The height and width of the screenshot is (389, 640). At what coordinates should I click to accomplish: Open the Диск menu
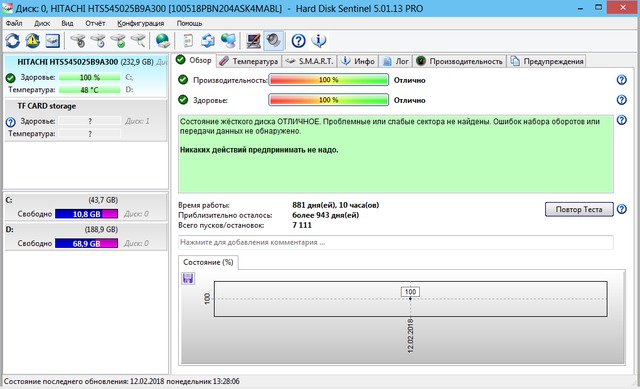(42, 23)
